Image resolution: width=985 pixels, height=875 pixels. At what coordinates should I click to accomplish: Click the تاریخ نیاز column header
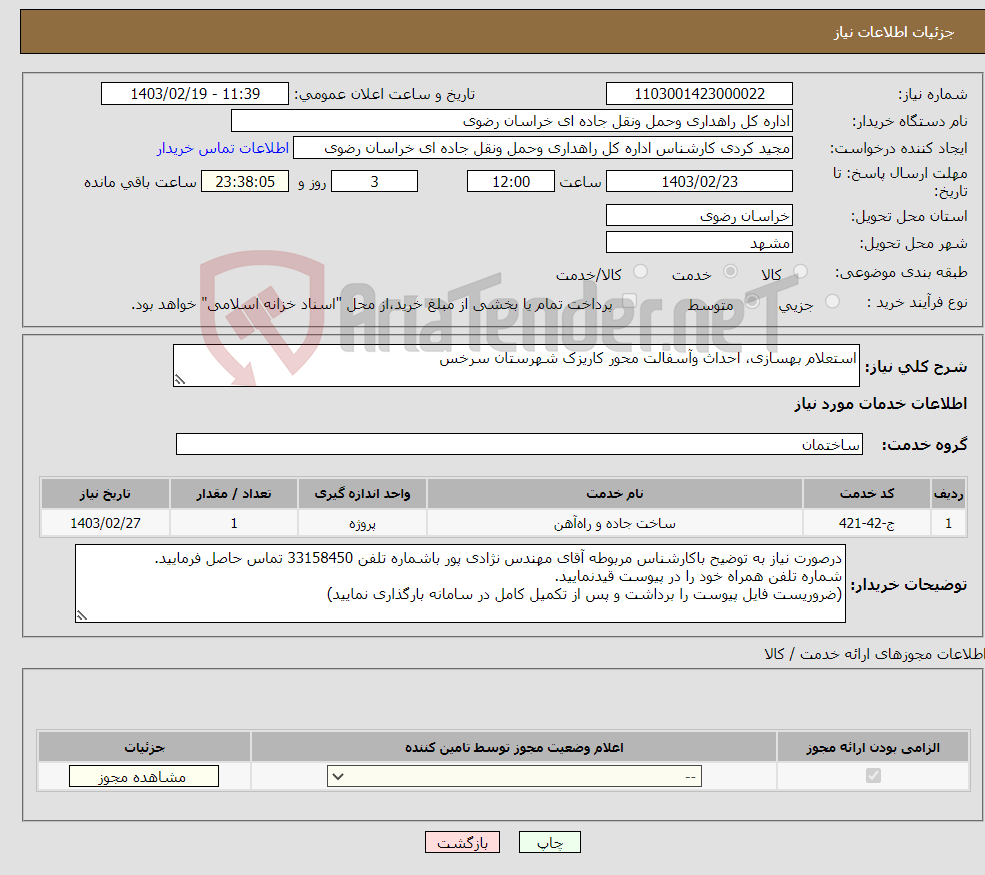[x=106, y=494]
